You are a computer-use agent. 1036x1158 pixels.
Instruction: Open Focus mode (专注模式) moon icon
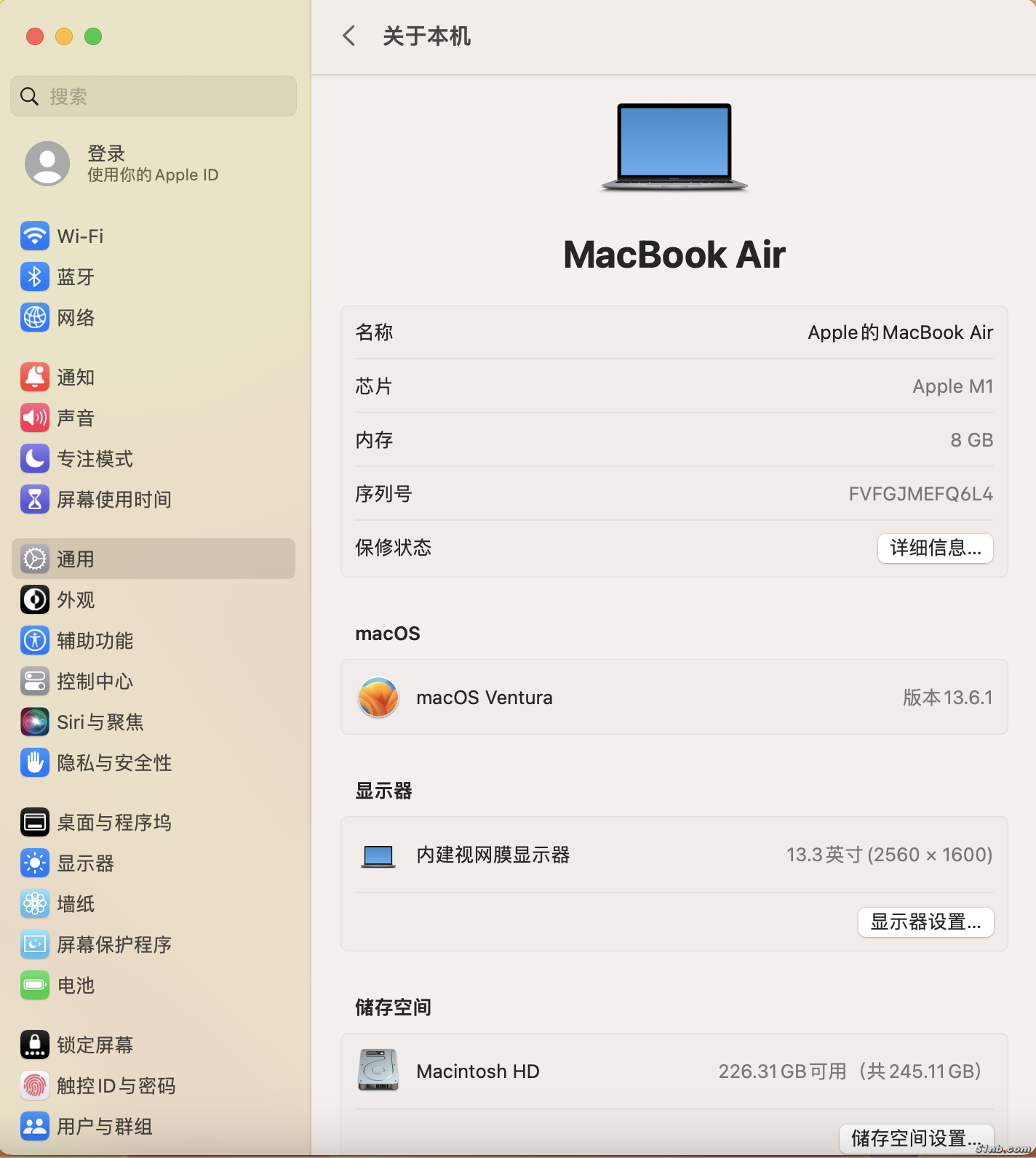click(x=35, y=459)
